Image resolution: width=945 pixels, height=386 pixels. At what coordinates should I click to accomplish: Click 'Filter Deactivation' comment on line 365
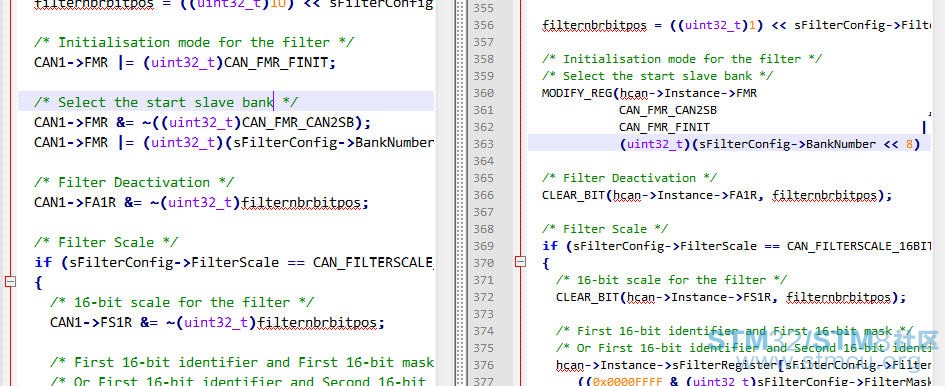pyautogui.click(x=630, y=178)
